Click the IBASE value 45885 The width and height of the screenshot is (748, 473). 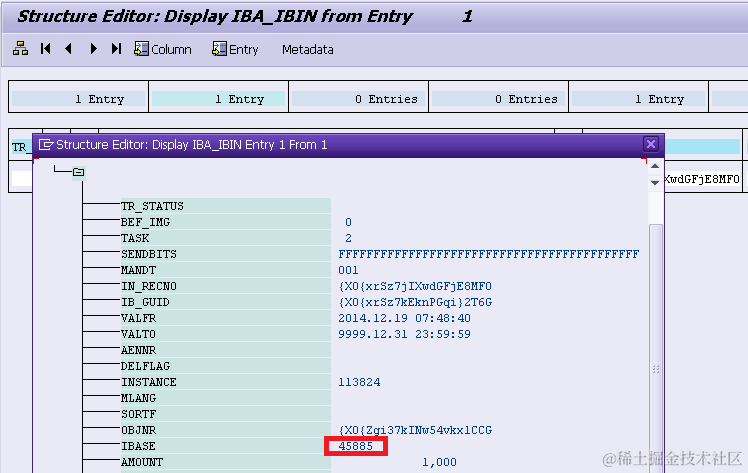[355, 446]
